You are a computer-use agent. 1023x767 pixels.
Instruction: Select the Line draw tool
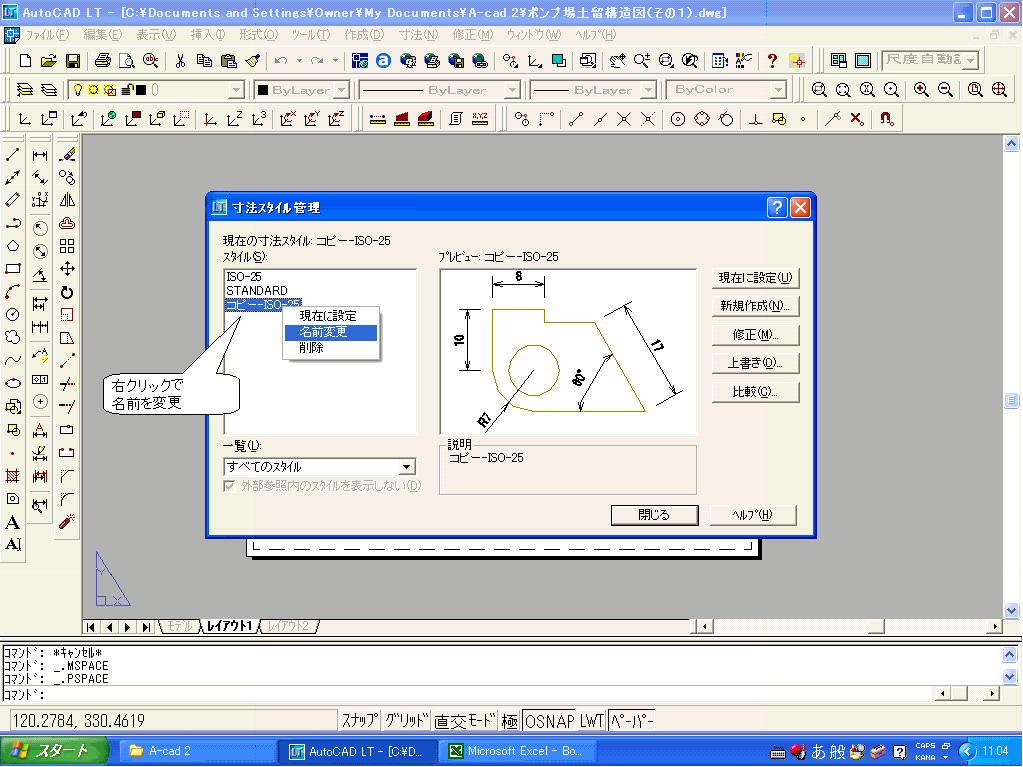pyautogui.click(x=12, y=155)
